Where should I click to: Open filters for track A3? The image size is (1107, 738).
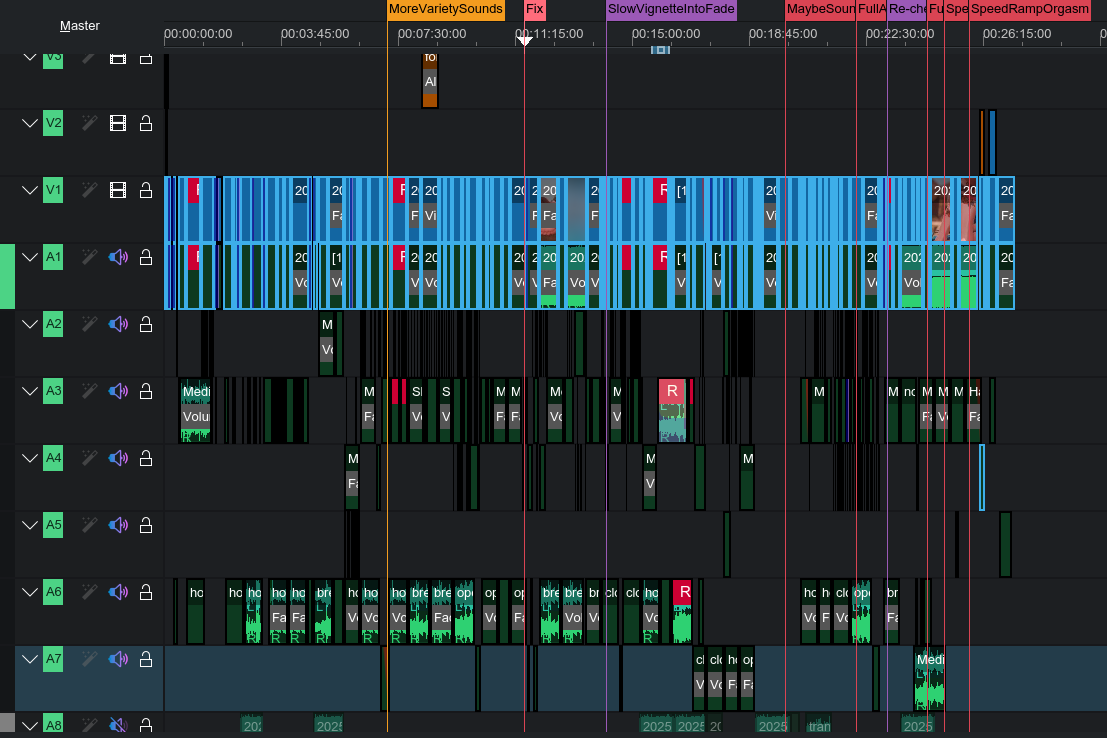click(89, 391)
